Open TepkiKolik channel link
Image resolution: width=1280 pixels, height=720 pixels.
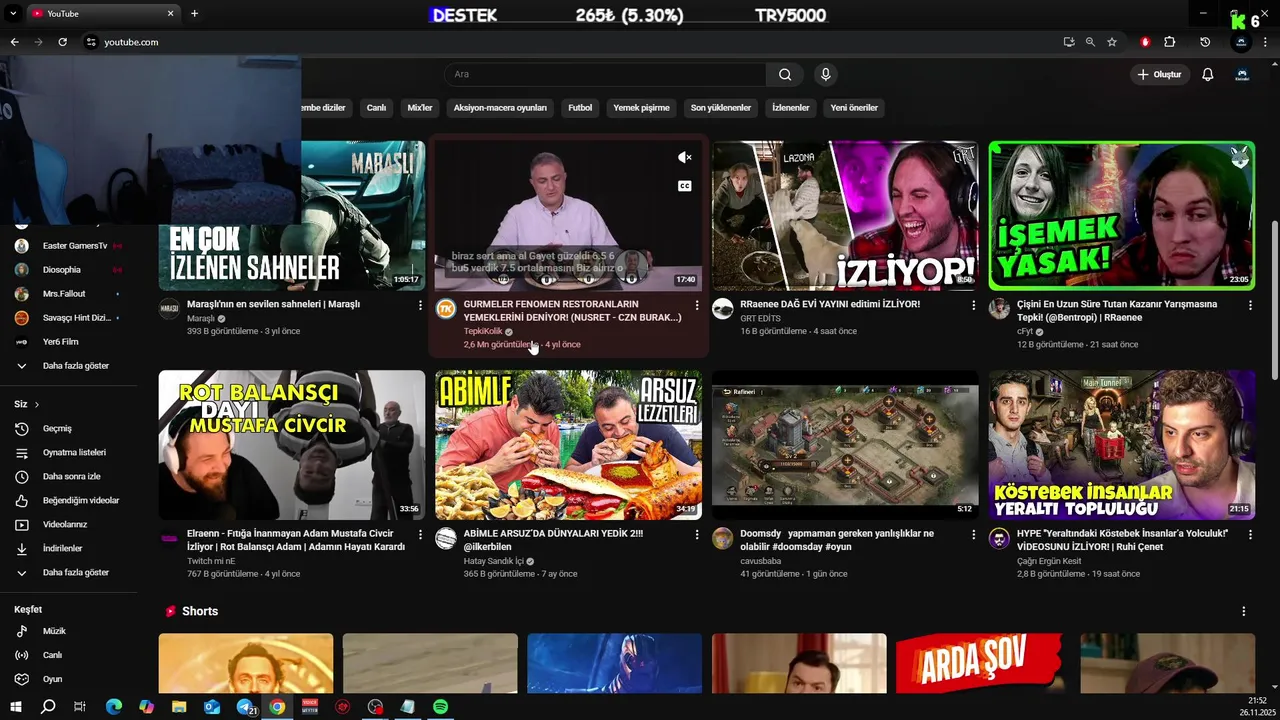[x=483, y=331]
